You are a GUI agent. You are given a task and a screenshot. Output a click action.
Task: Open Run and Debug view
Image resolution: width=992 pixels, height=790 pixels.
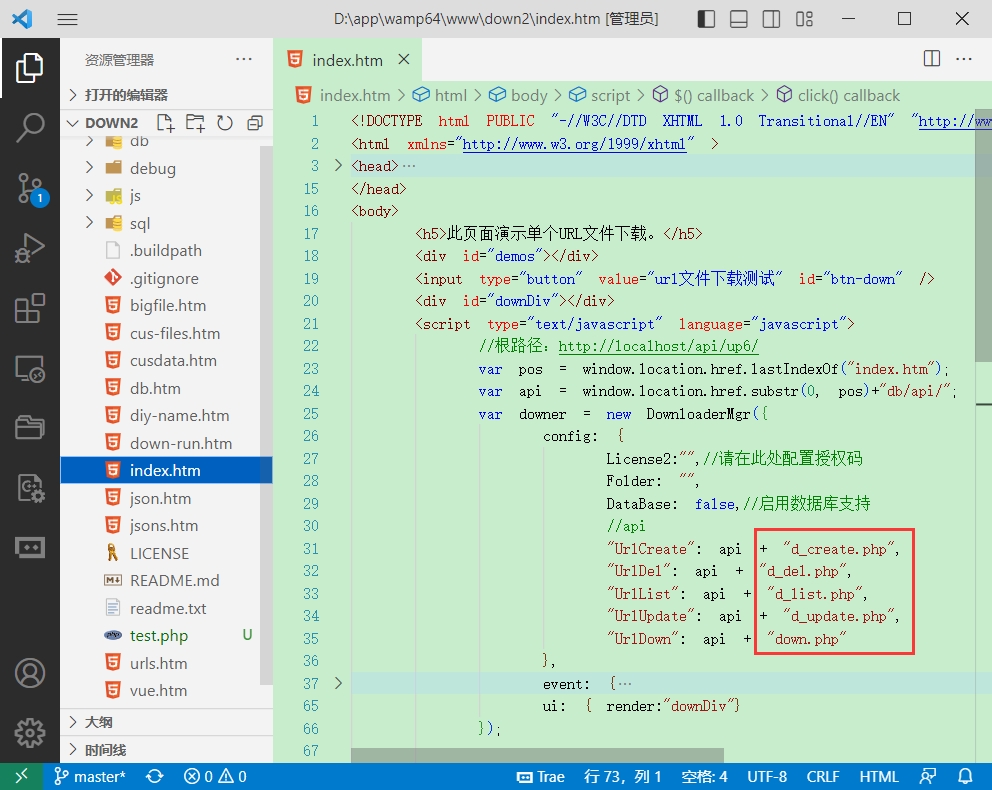point(30,248)
